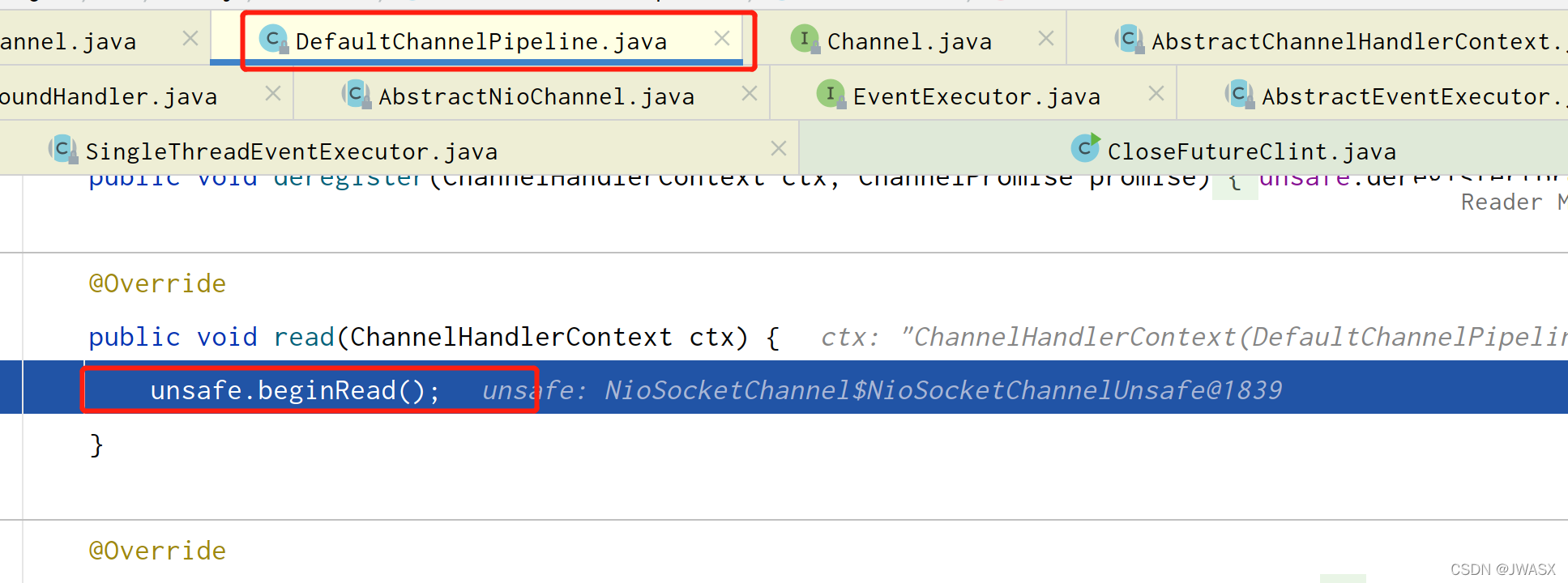Open the Channel.java editor tab
The height and width of the screenshot is (583, 1568).
coord(909,41)
